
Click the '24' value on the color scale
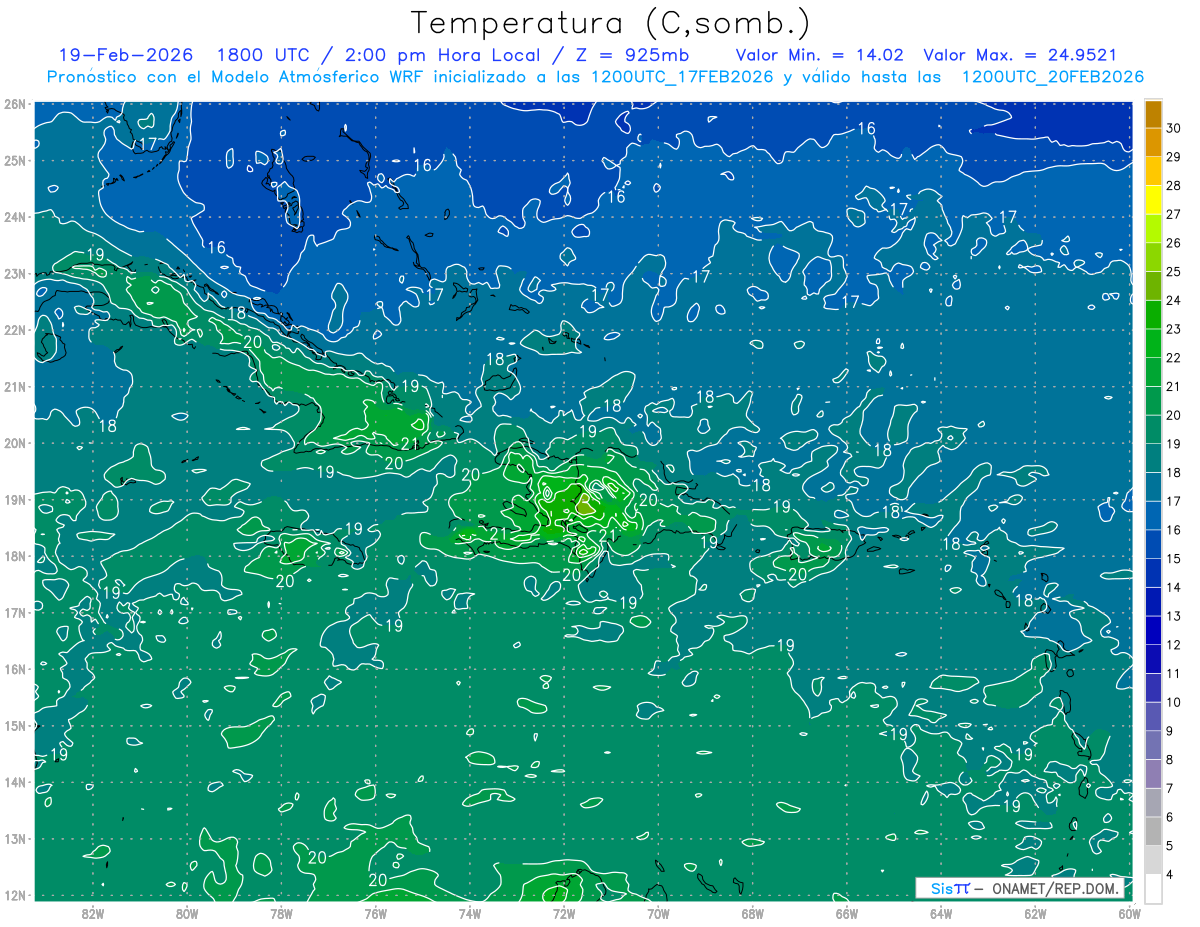[1174, 300]
